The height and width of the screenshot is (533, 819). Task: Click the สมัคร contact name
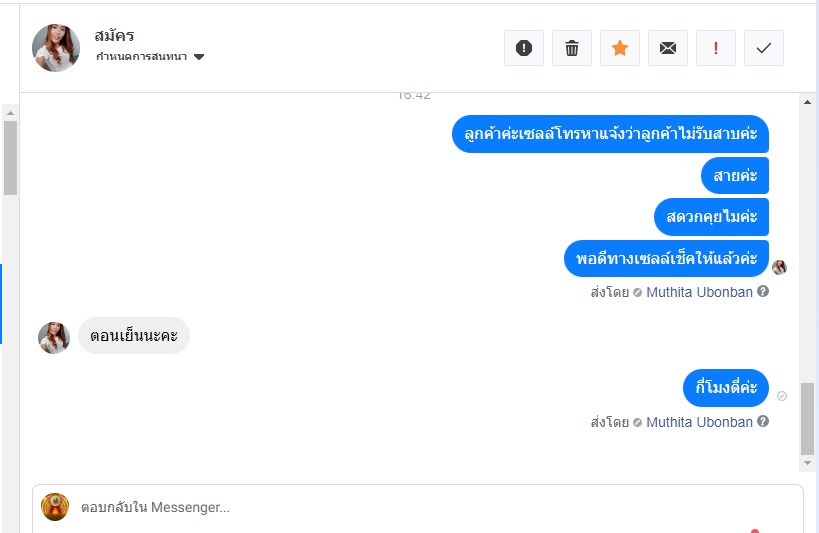pos(114,36)
